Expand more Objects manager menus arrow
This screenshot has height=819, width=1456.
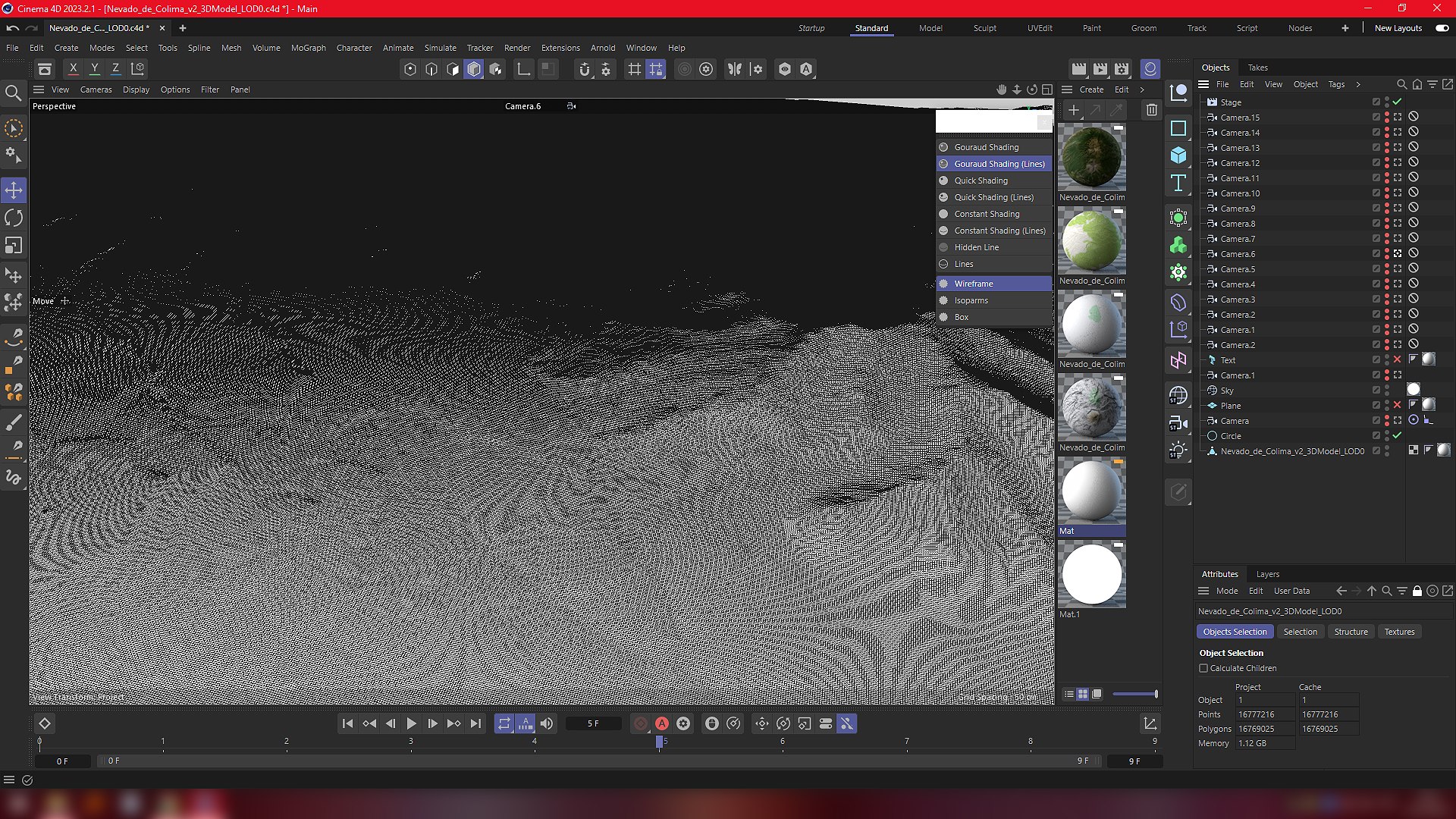pyautogui.click(x=1358, y=84)
